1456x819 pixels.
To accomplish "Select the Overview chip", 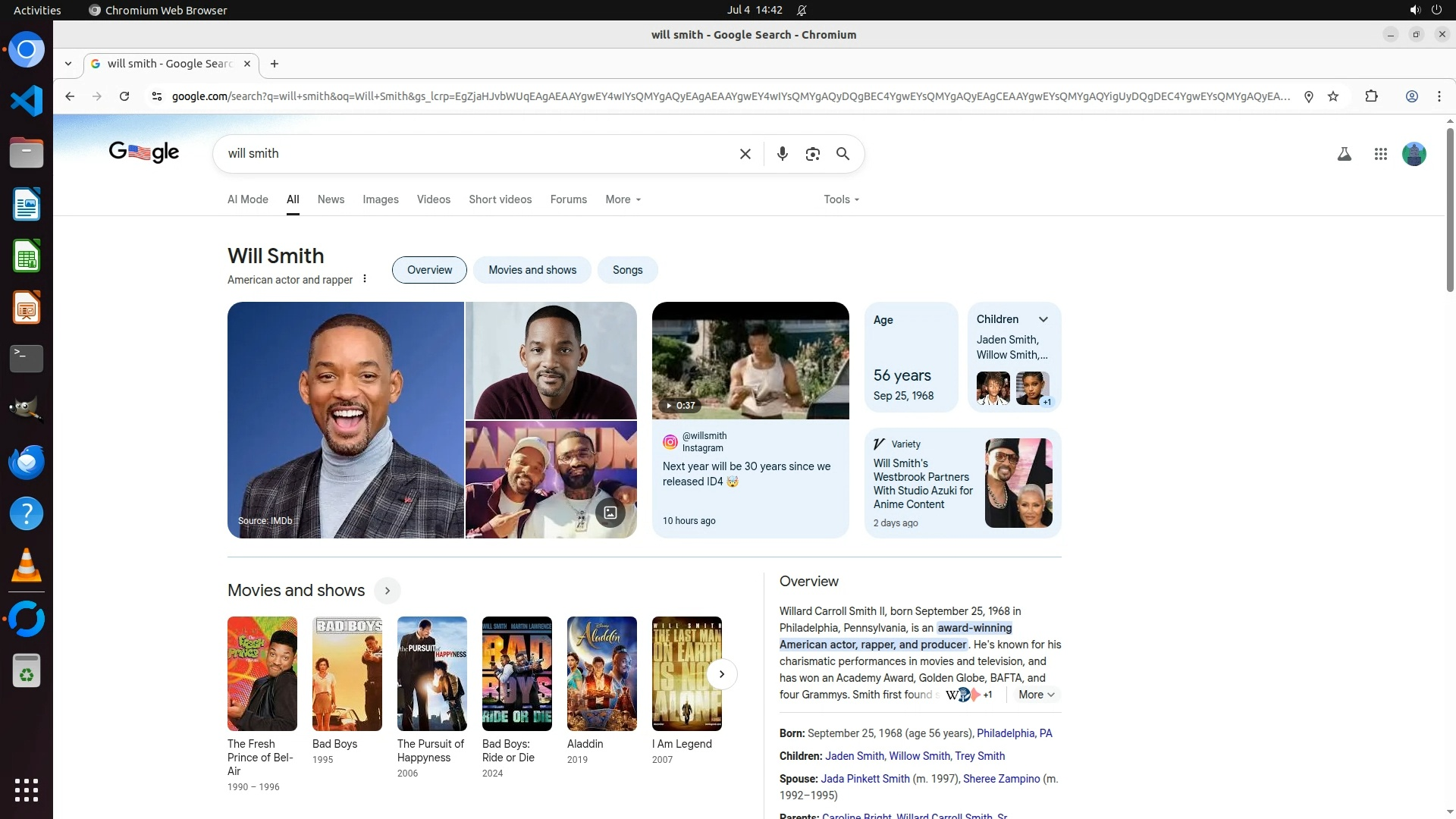I will tap(429, 270).
